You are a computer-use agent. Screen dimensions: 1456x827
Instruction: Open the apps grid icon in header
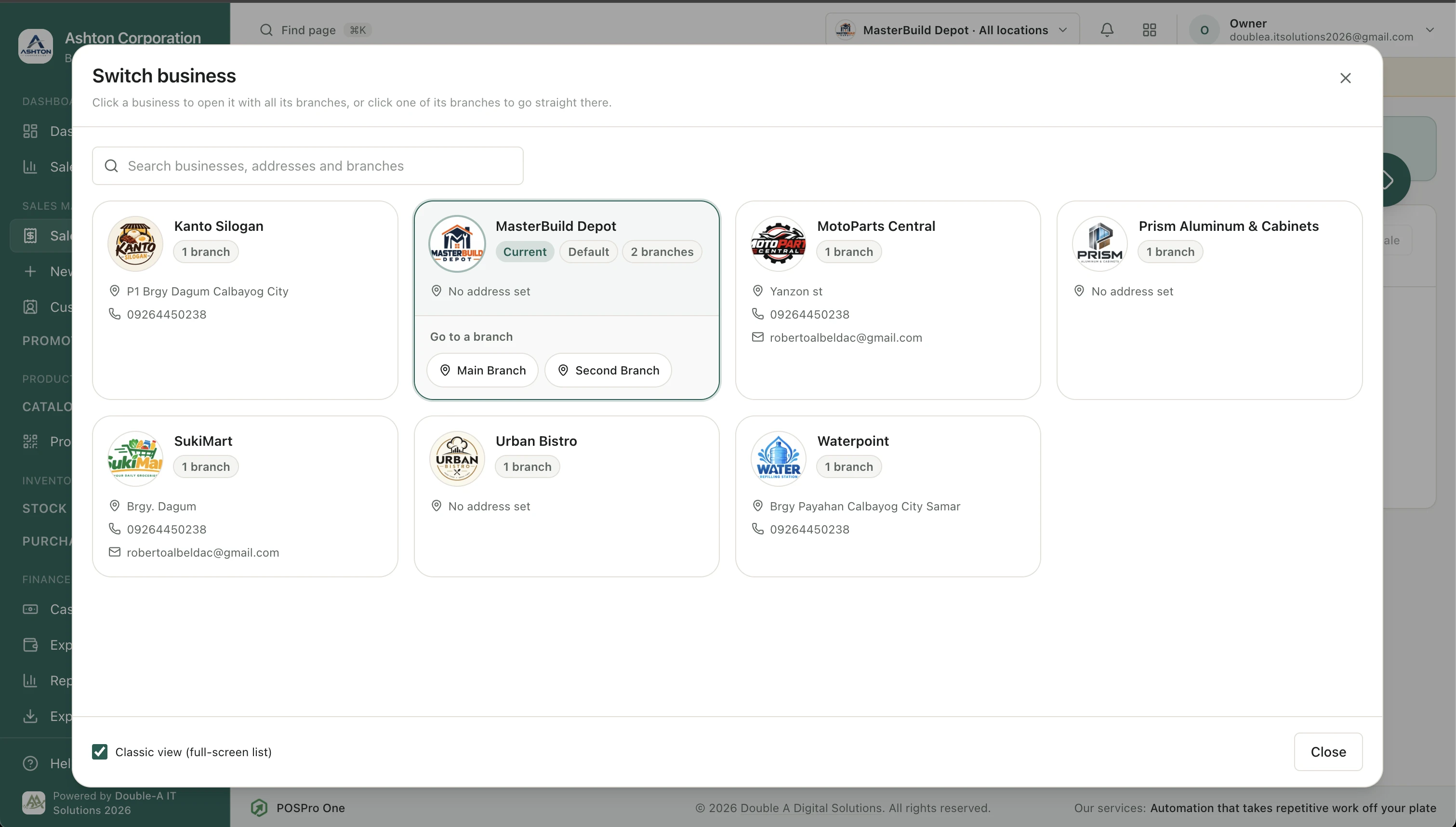click(x=1150, y=29)
